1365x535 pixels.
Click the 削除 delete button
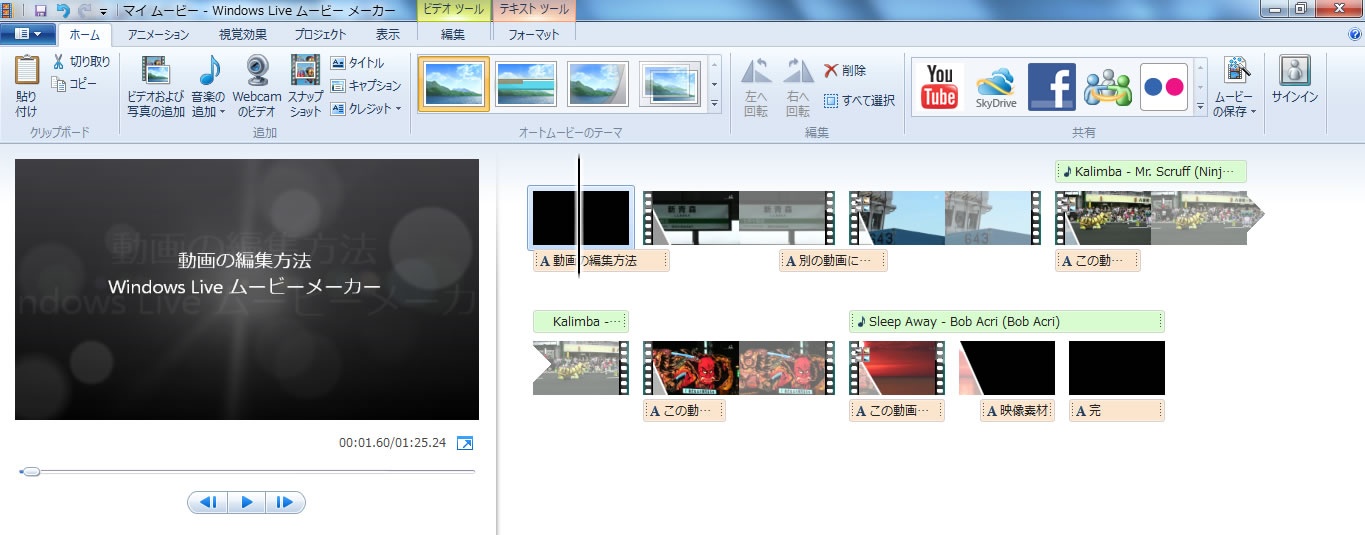pyautogui.click(x=845, y=70)
